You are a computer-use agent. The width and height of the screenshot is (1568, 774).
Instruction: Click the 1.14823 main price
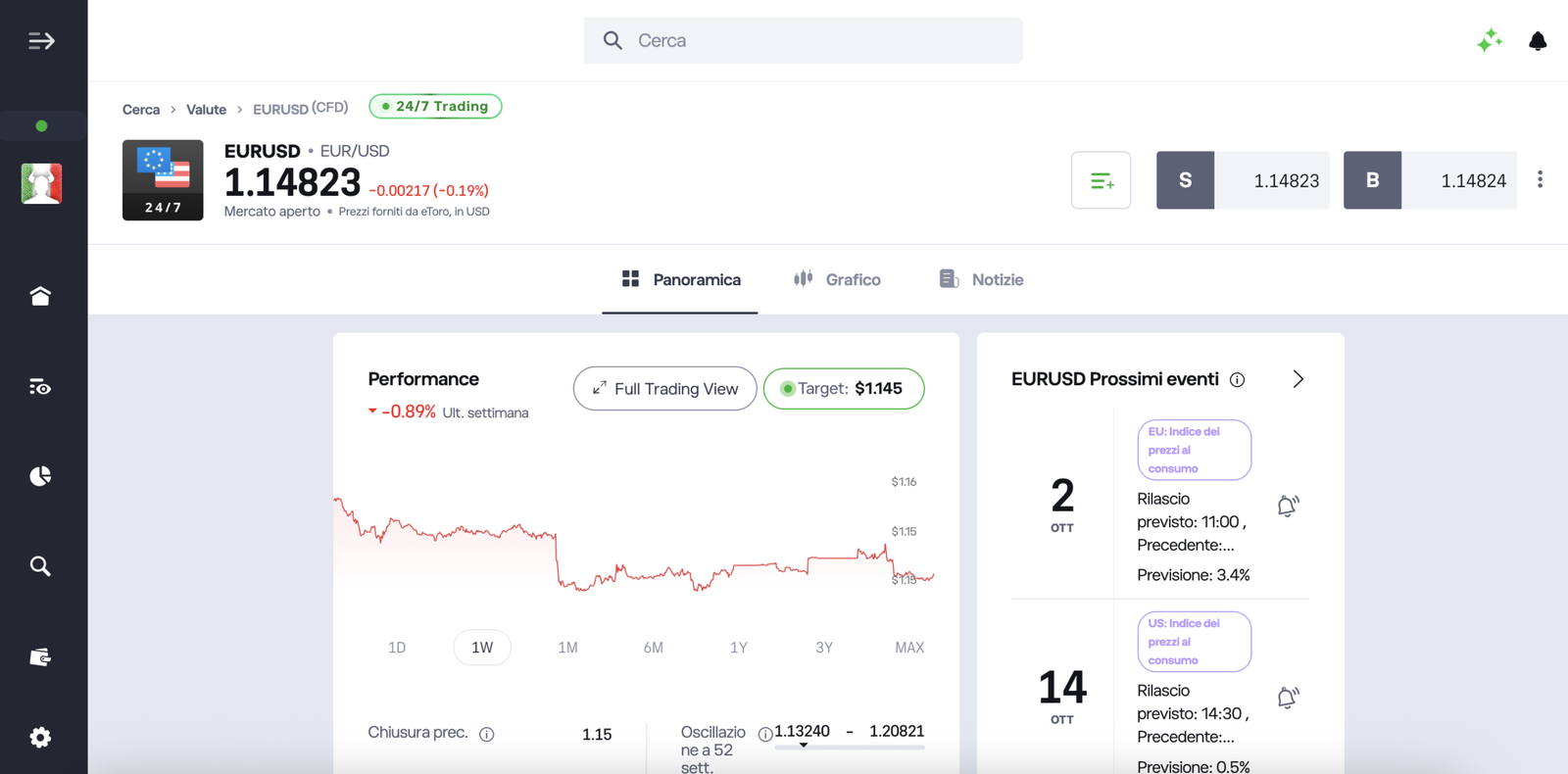point(292,182)
